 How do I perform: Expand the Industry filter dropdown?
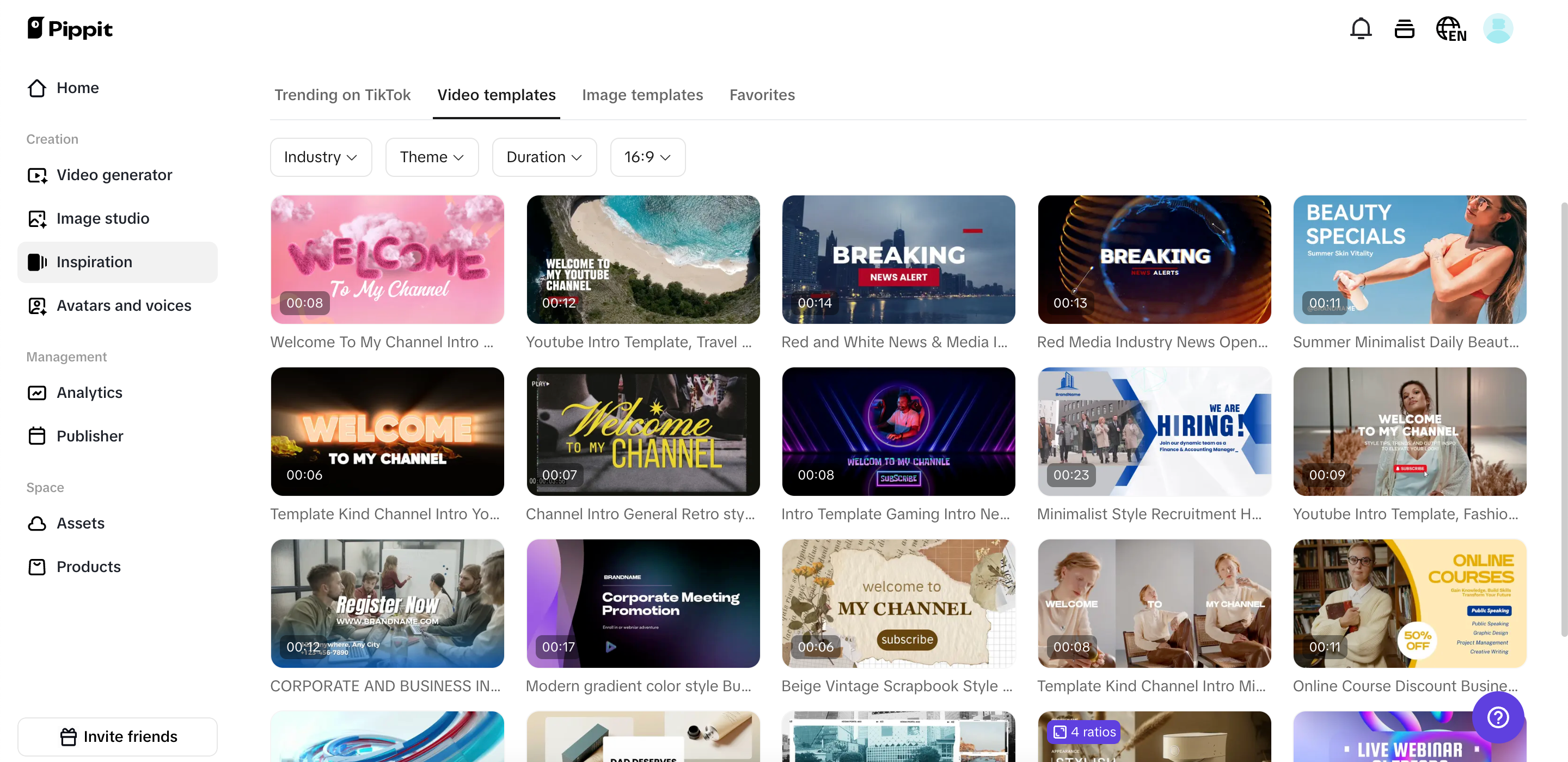pyautogui.click(x=320, y=157)
